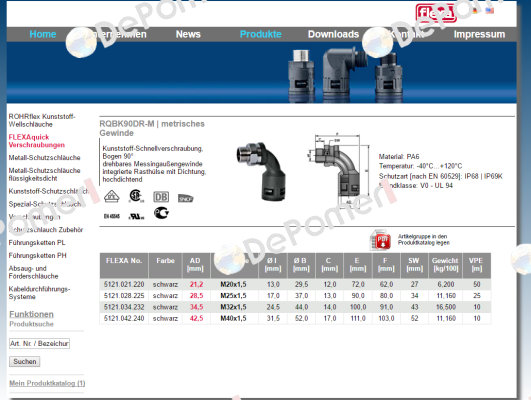Image resolution: width=531 pixels, height=400 pixels.
Task: Open FLEXAquick Verschraubungen category
Action: (x=37, y=141)
